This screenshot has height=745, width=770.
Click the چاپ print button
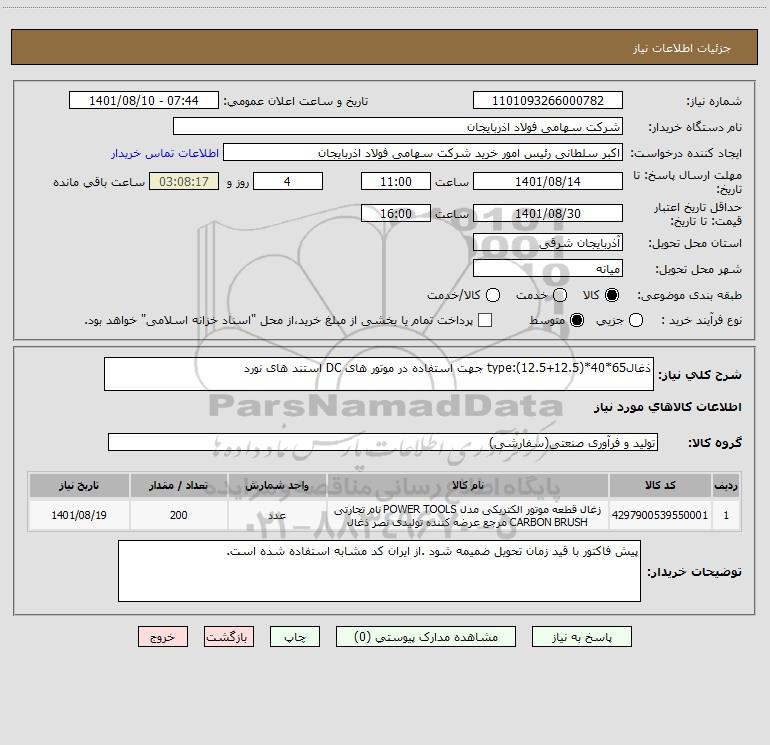tap(295, 637)
